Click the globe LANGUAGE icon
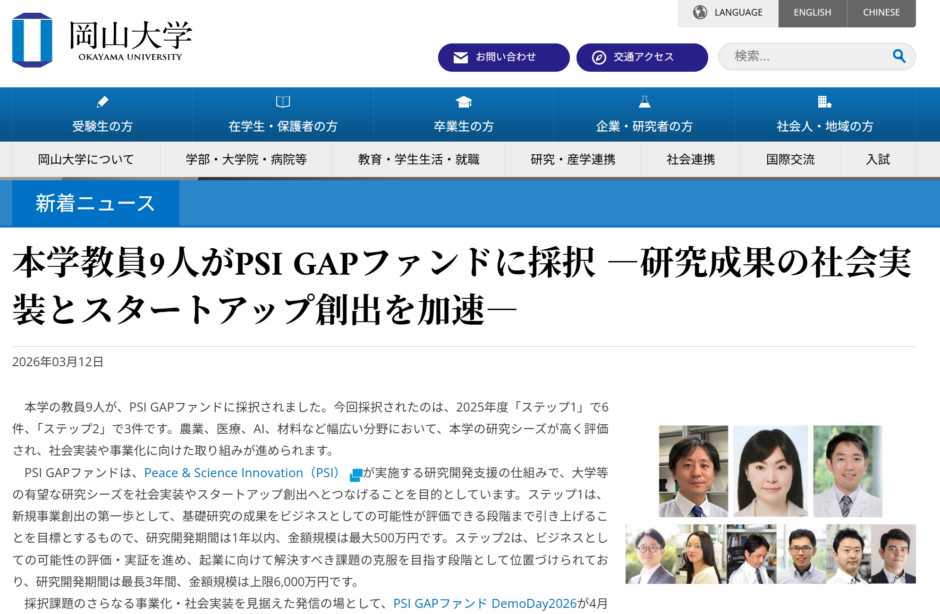This screenshot has height=614, width=940. click(x=700, y=13)
